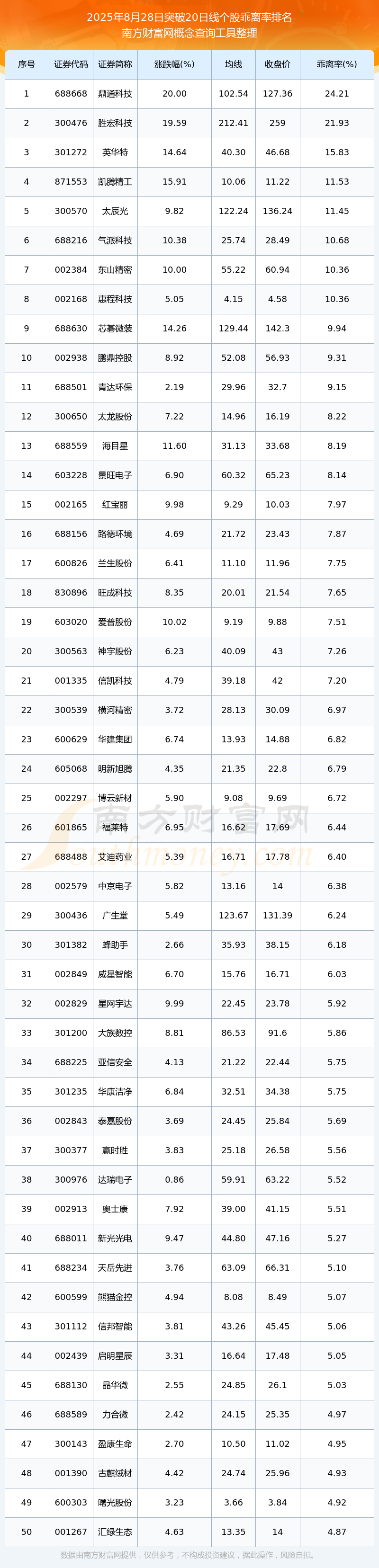The image size is (379, 1568).
Task: Select stock code 301272
Action: (71, 152)
